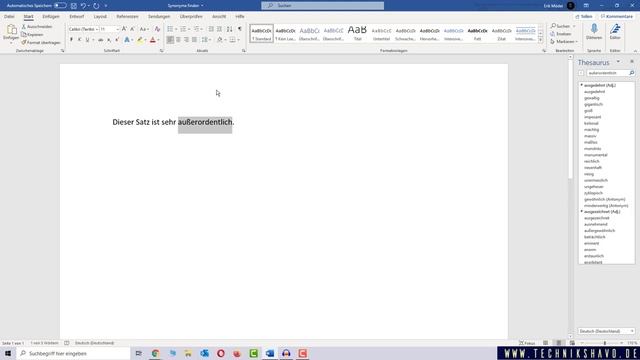640x360 pixels.
Task: Select the Standard style
Action: (x=262, y=33)
